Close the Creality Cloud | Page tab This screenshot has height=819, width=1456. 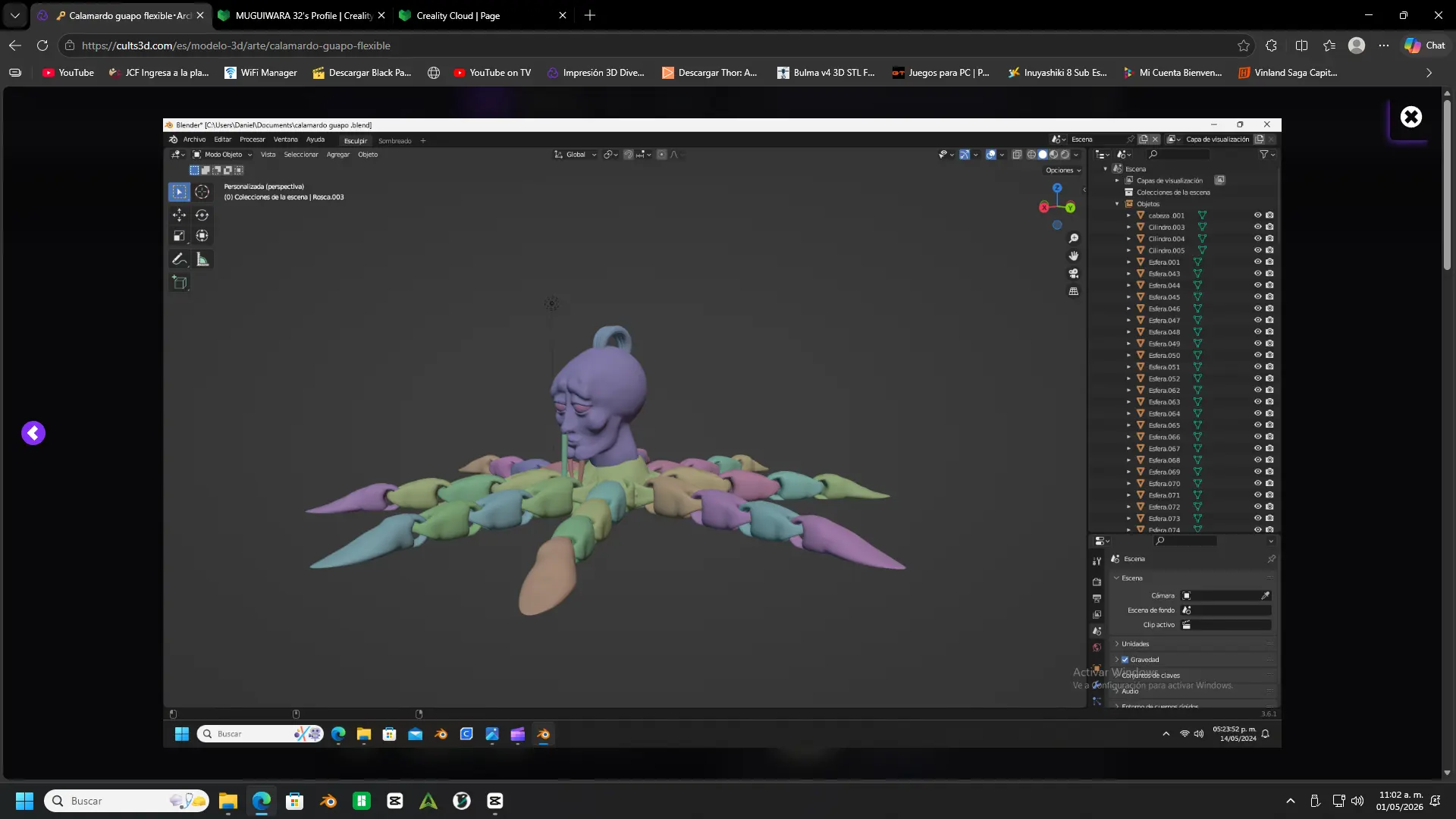(563, 15)
